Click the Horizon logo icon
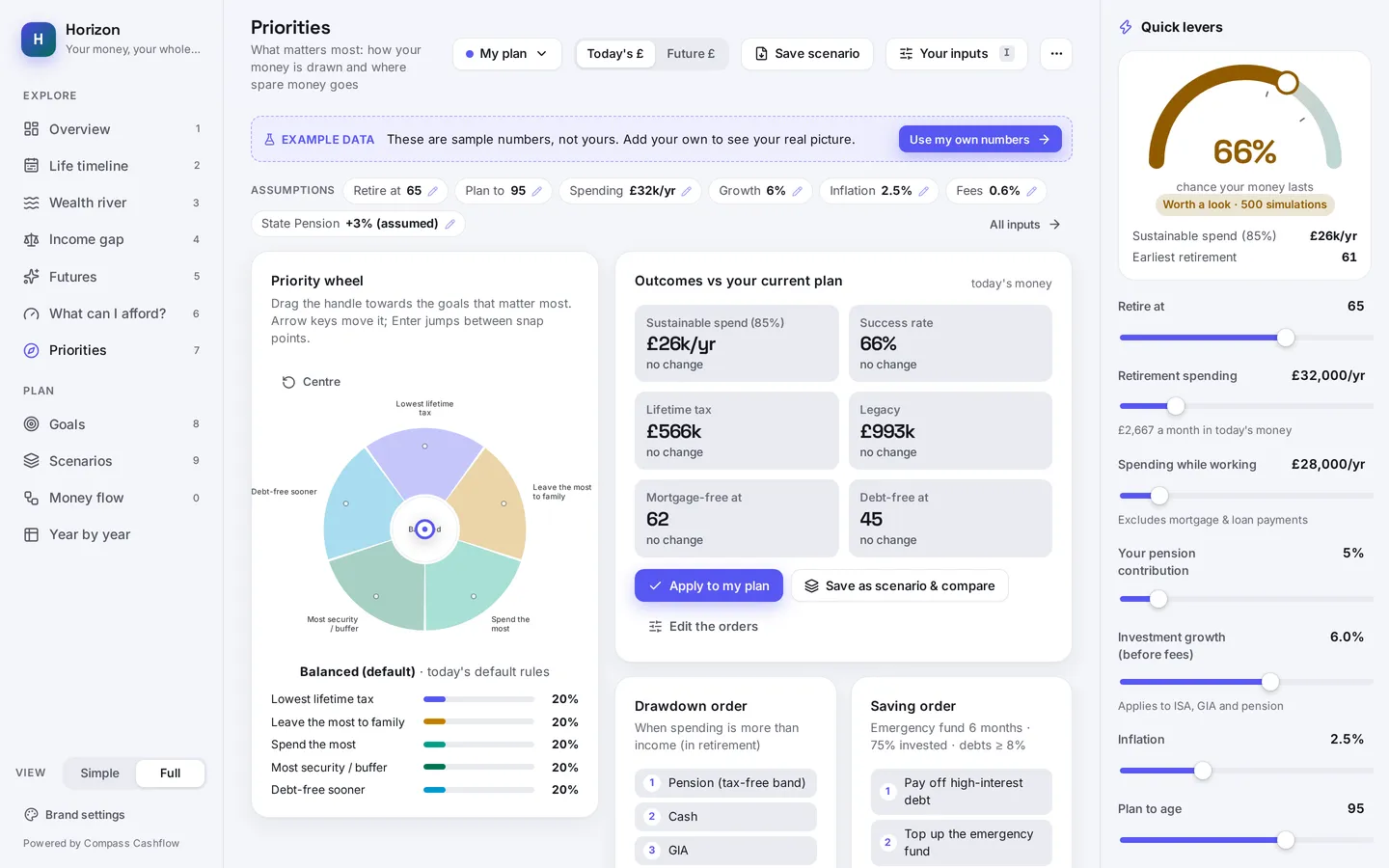This screenshot has height=868, width=1389. [39, 40]
